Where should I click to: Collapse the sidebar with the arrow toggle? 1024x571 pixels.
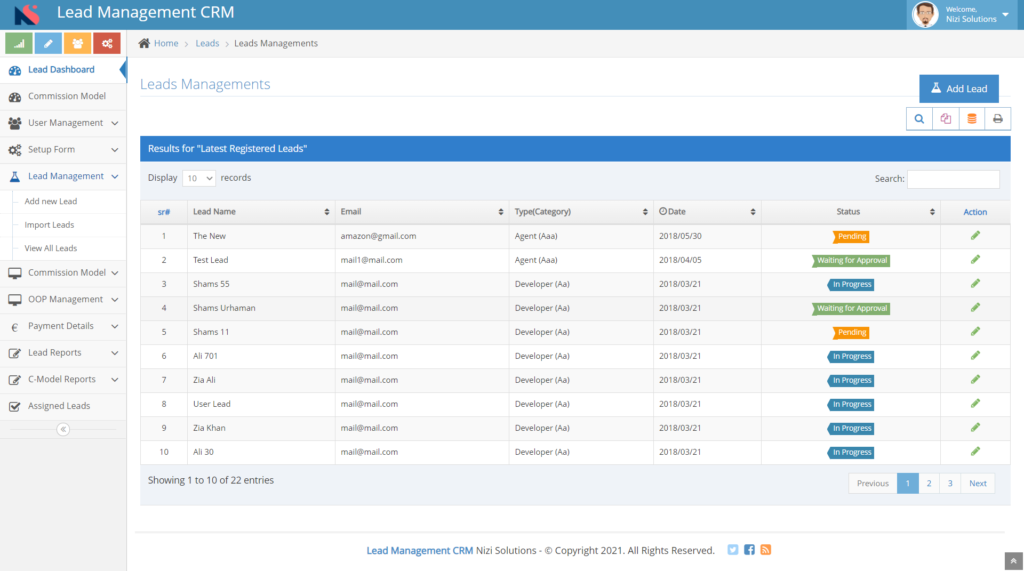click(63, 429)
